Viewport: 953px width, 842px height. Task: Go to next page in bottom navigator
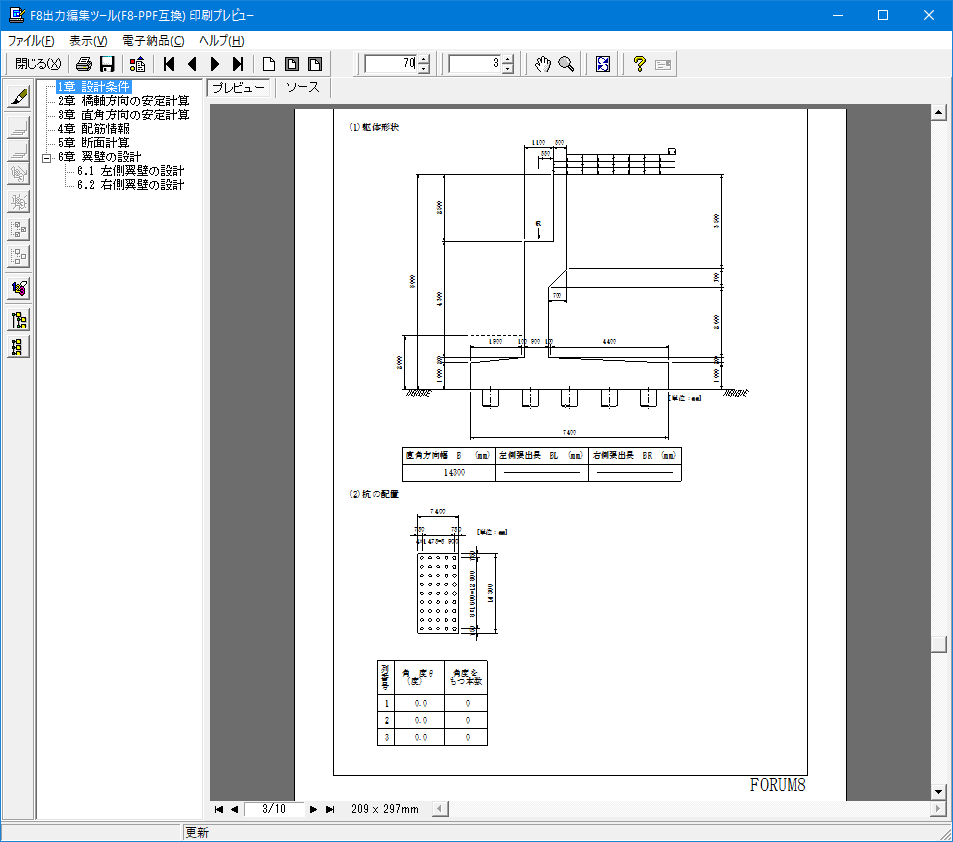pyautogui.click(x=313, y=809)
